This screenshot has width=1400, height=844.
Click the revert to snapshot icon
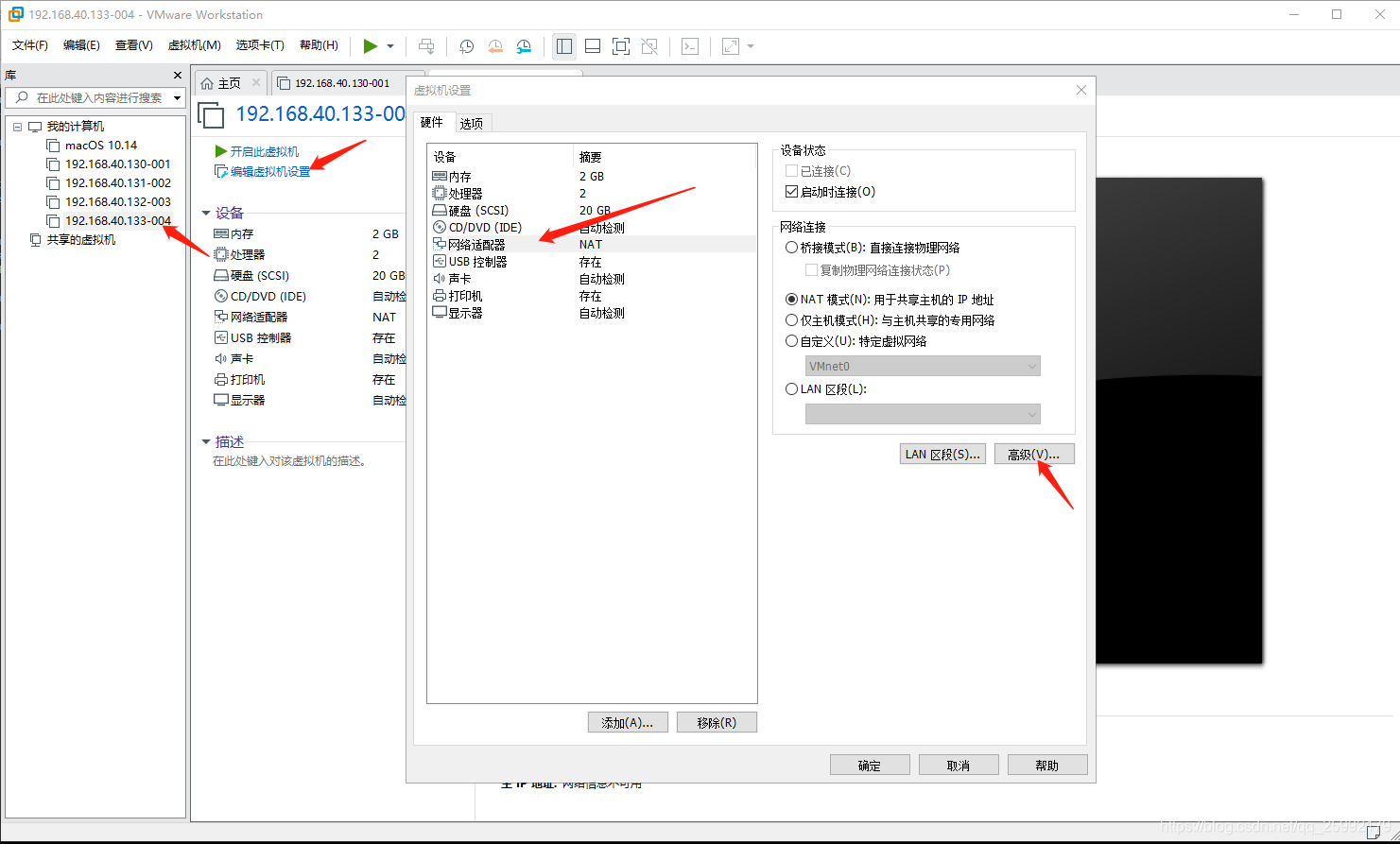pyautogui.click(x=495, y=46)
